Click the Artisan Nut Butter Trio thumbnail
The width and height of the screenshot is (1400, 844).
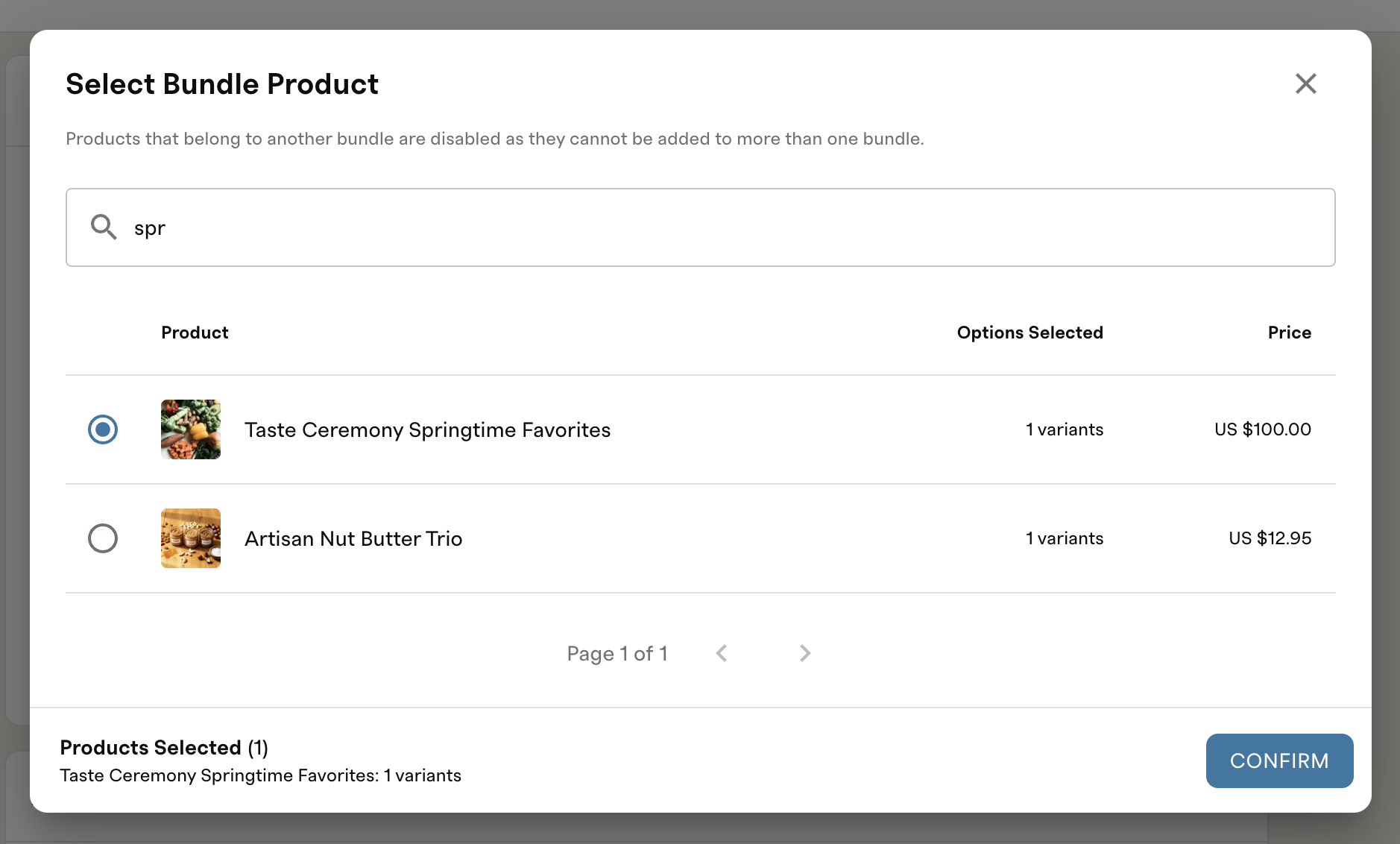(191, 538)
